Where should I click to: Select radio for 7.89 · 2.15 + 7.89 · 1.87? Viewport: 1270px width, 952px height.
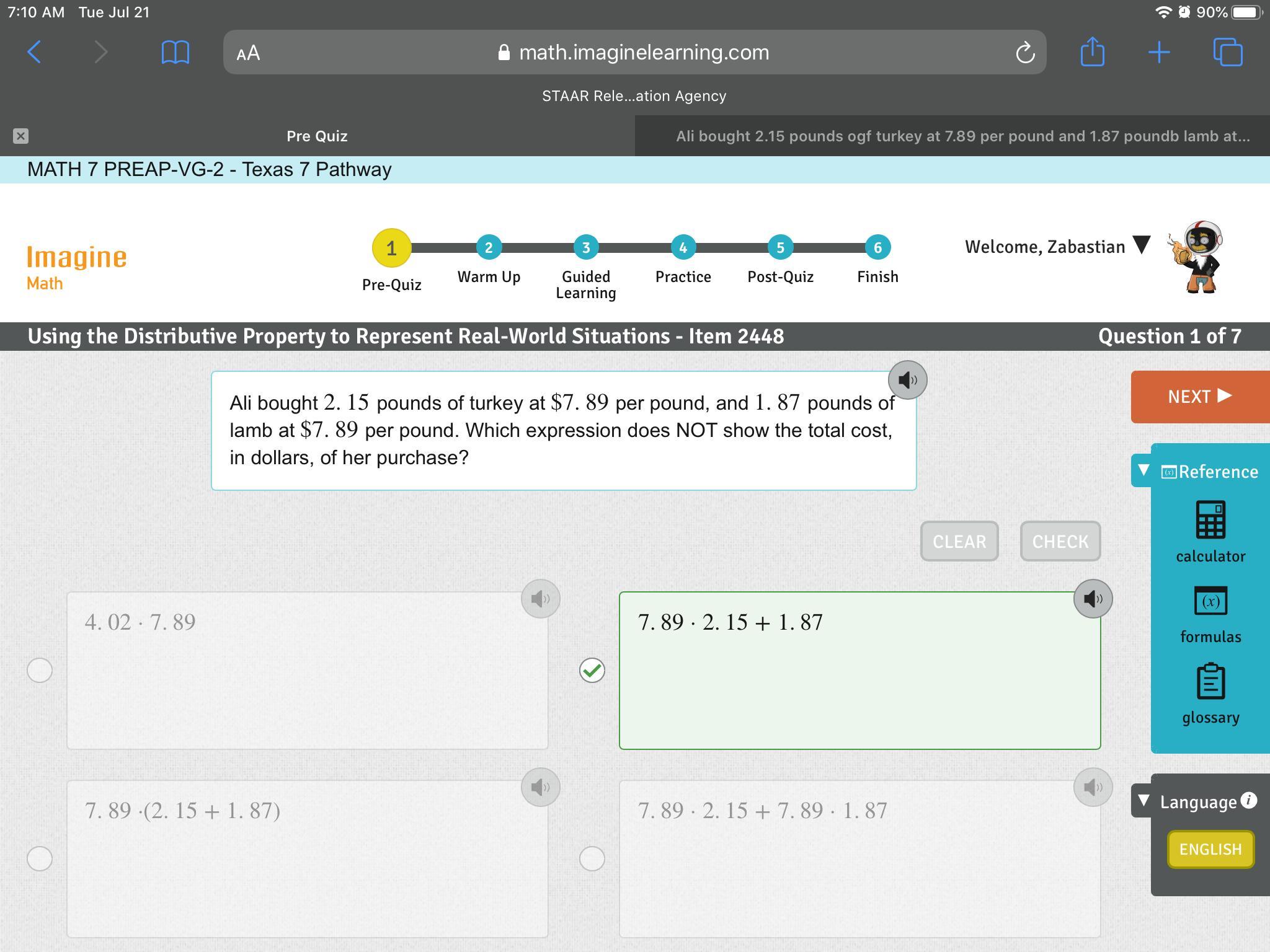[592, 858]
